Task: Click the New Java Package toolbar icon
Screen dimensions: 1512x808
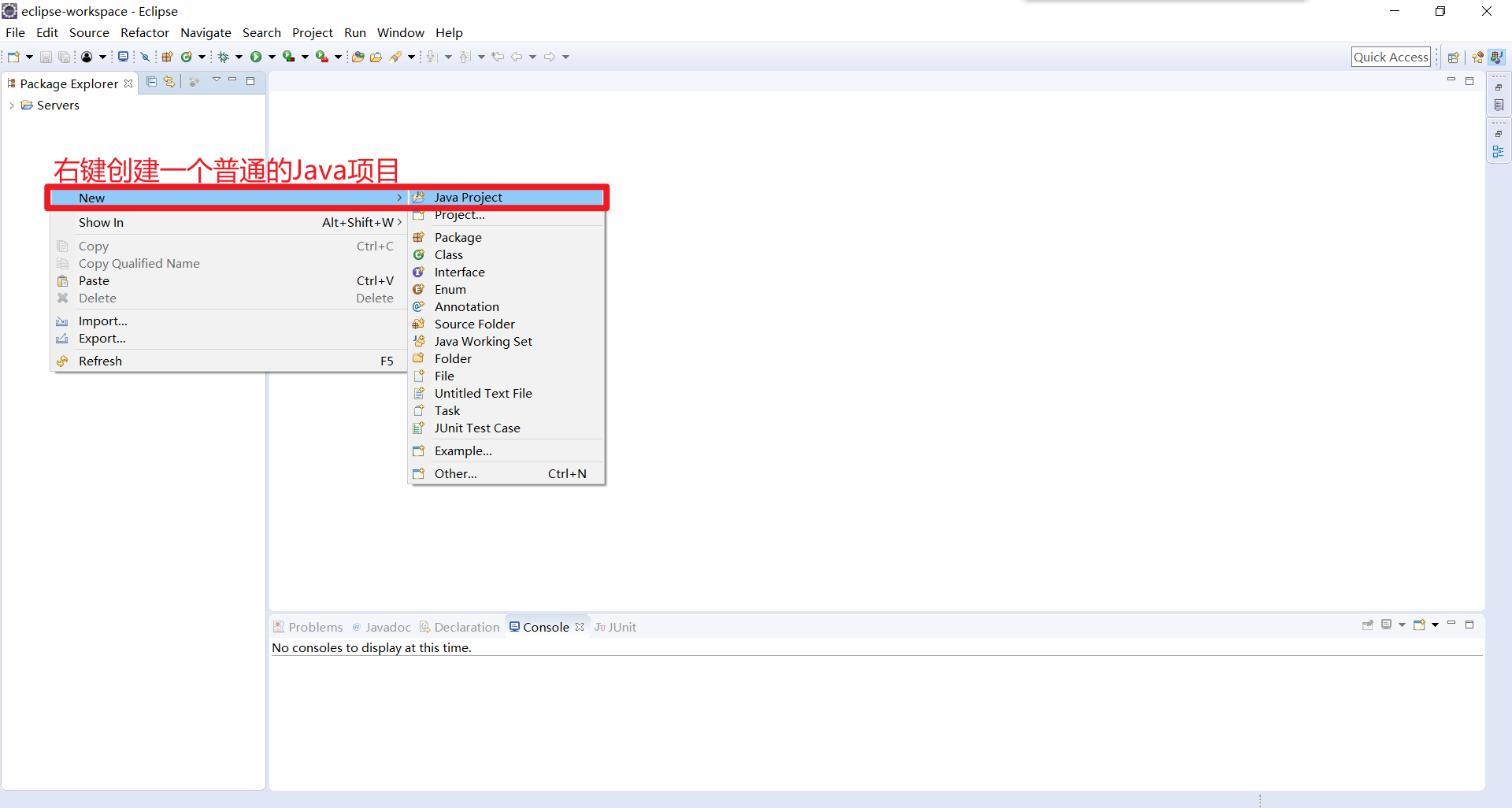Action: pyautogui.click(x=167, y=57)
